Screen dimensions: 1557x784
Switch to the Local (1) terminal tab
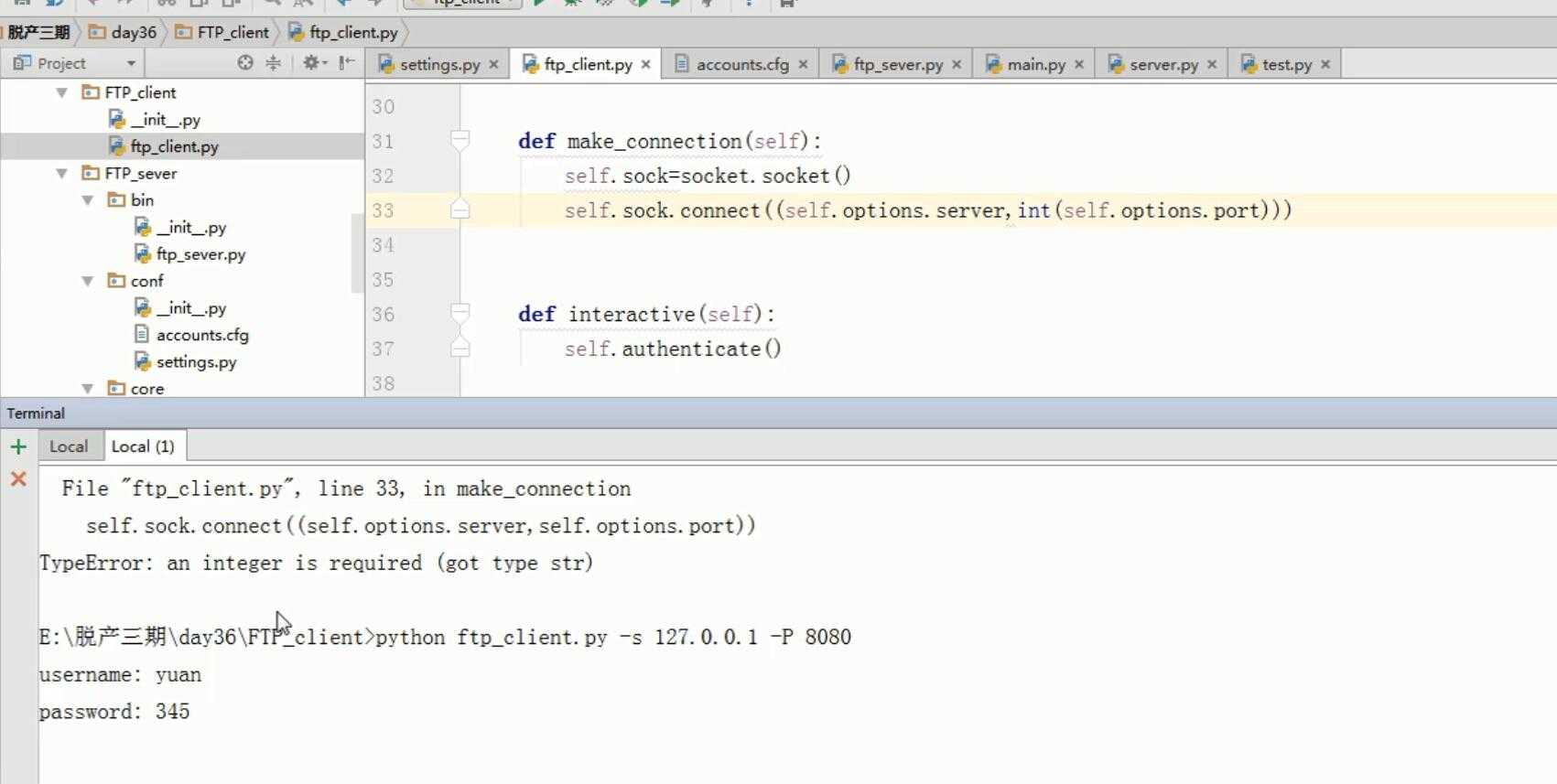[143, 446]
